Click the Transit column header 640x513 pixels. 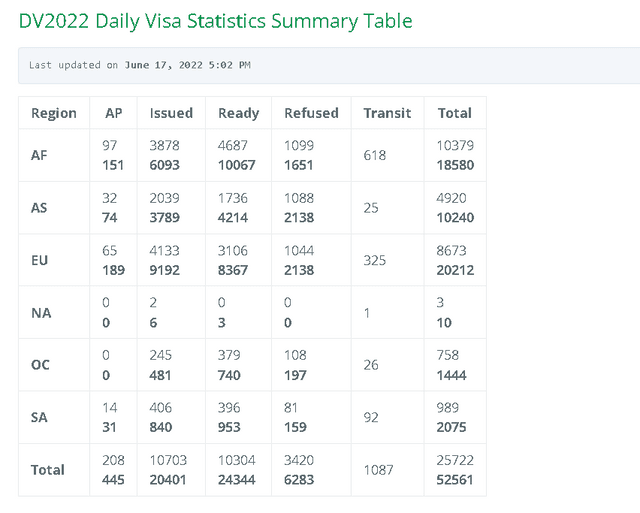(387, 113)
